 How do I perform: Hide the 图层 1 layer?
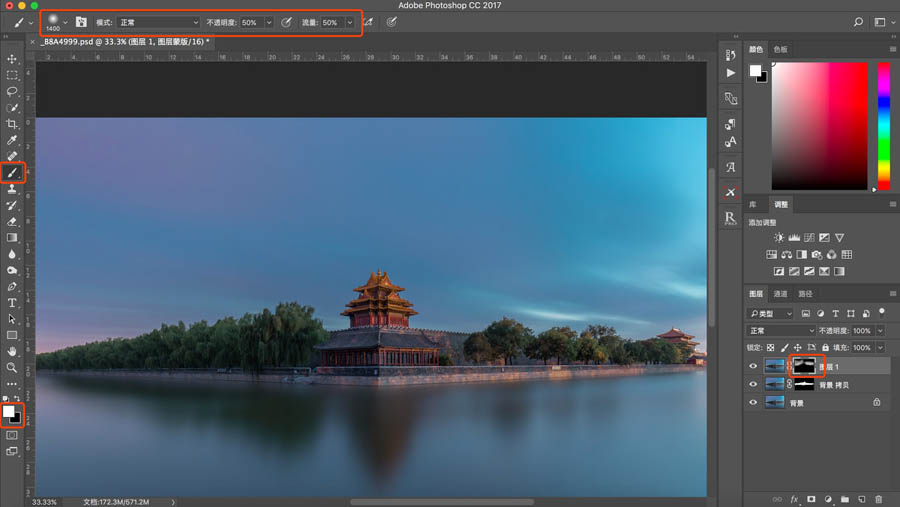coord(753,366)
